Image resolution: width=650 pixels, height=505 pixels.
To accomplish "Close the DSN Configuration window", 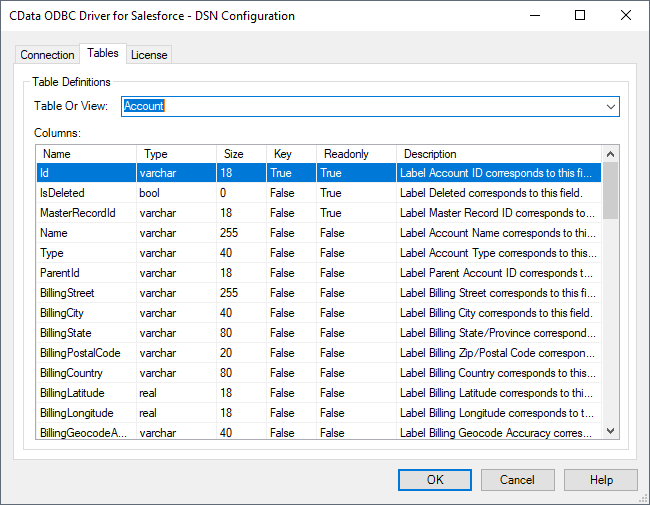I will (x=625, y=16).
